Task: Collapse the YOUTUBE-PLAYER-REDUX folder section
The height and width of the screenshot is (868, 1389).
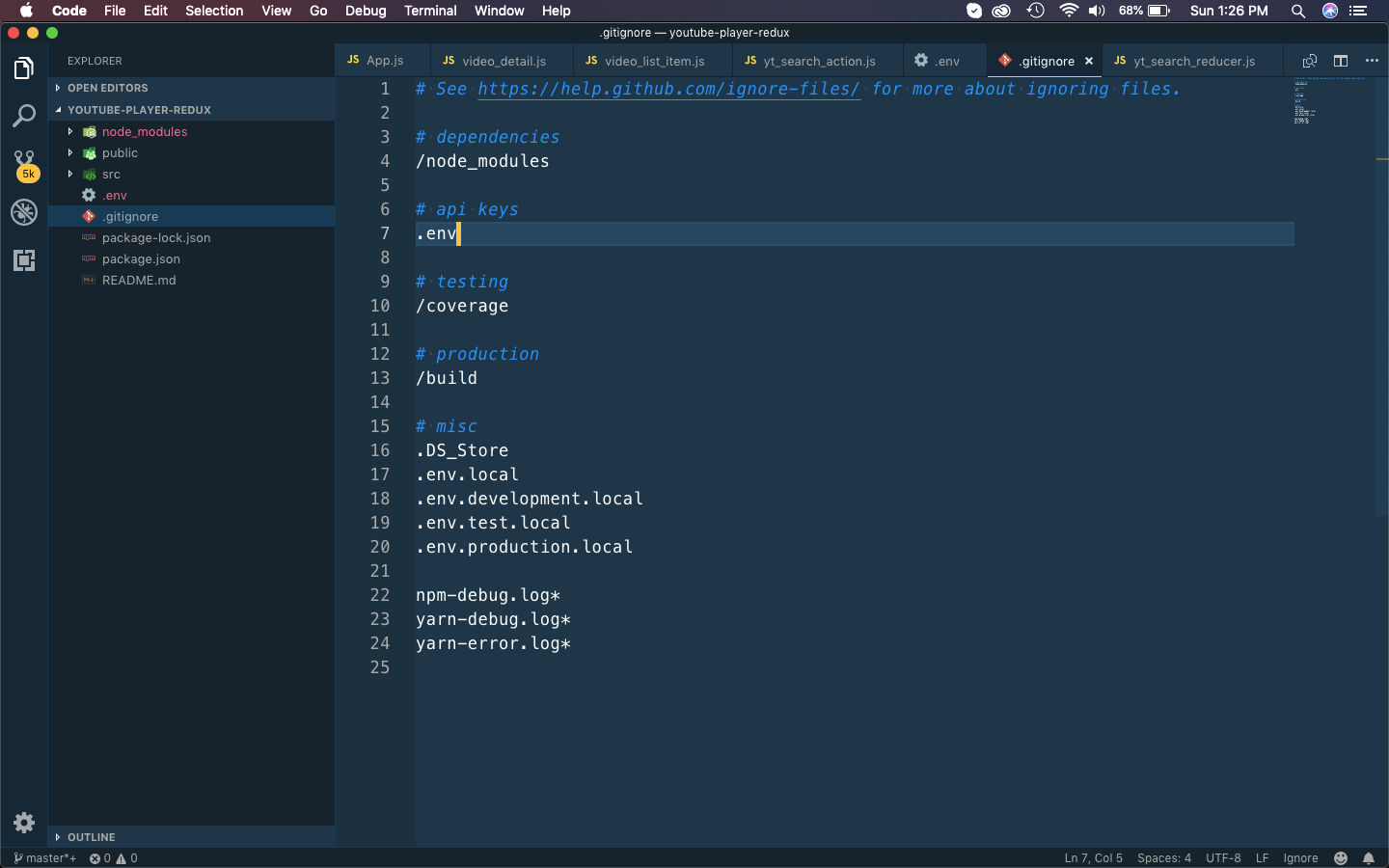Action: (x=192, y=110)
